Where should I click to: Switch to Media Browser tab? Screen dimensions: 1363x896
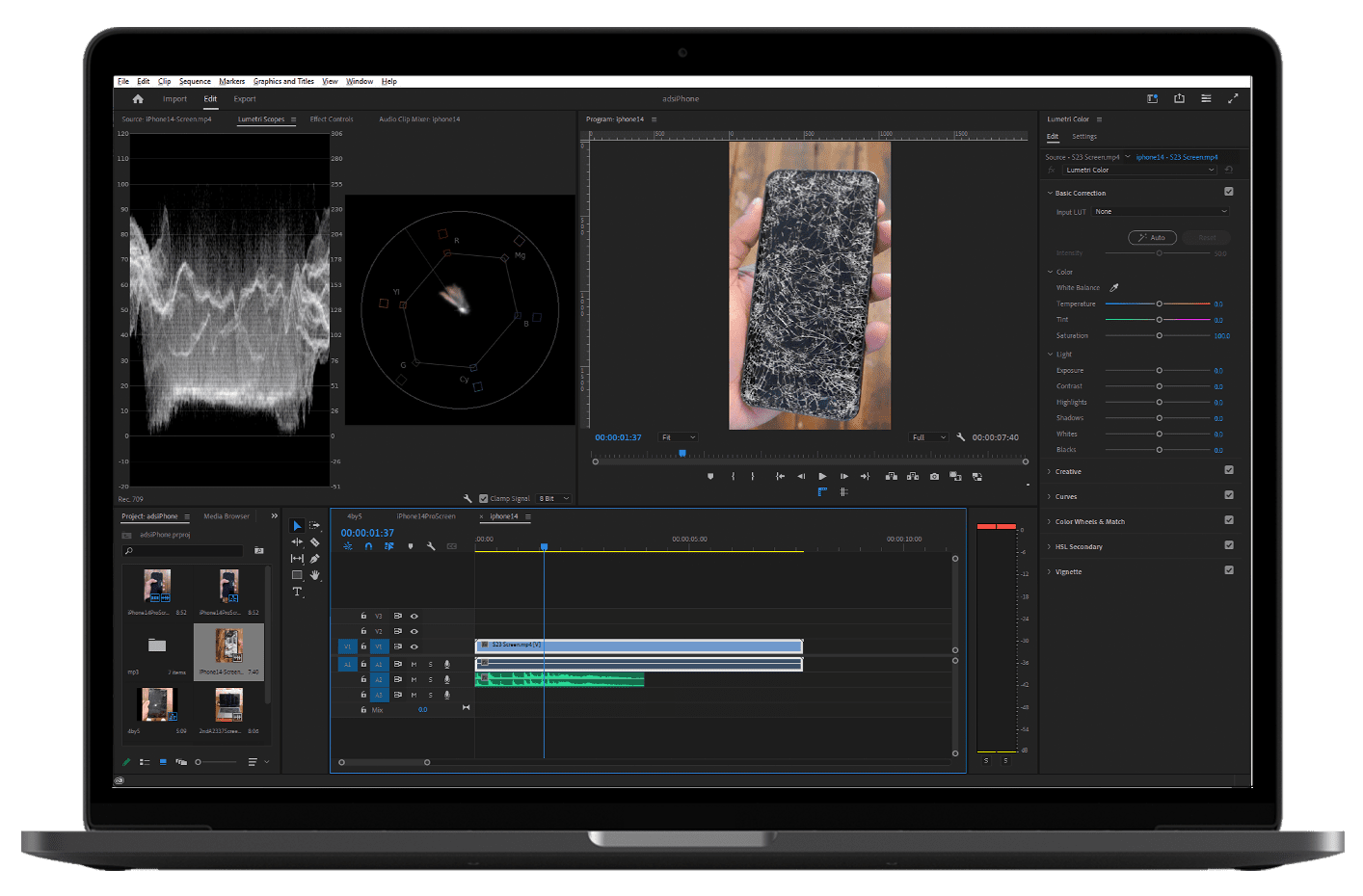[227, 516]
